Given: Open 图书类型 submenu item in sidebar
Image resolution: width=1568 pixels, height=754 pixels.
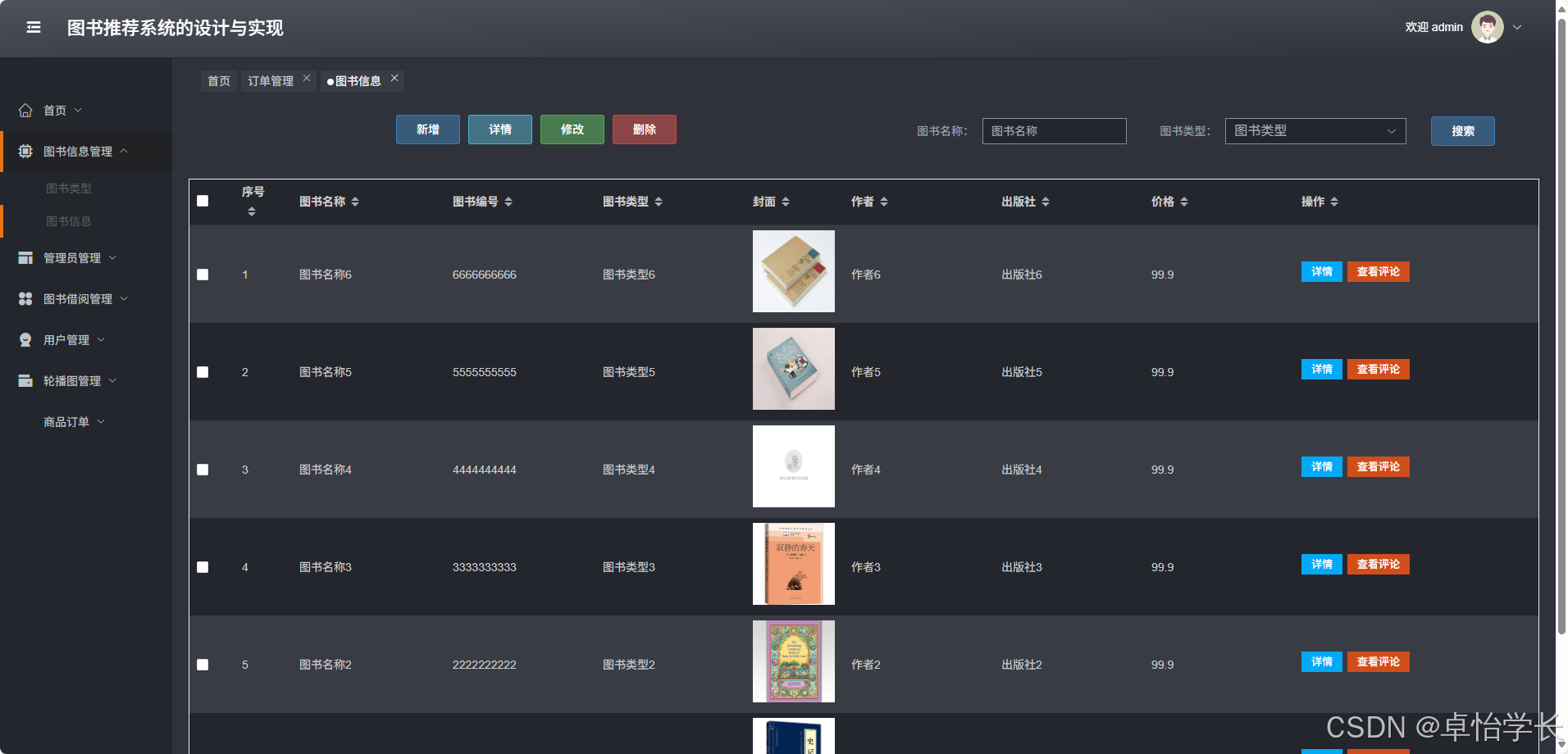Looking at the screenshot, I should click(69, 188).
